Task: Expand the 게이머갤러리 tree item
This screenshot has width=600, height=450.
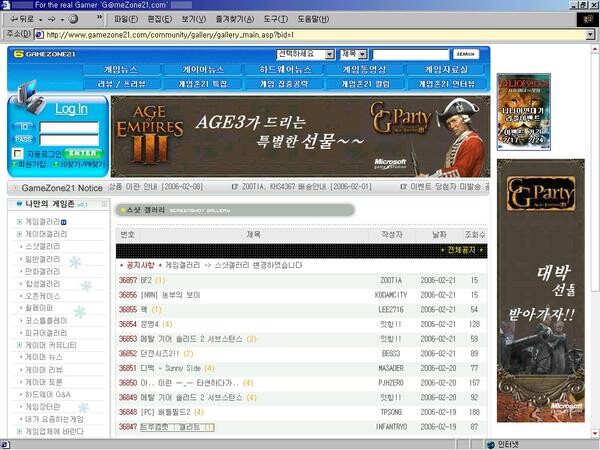Action: coord(20,233)
